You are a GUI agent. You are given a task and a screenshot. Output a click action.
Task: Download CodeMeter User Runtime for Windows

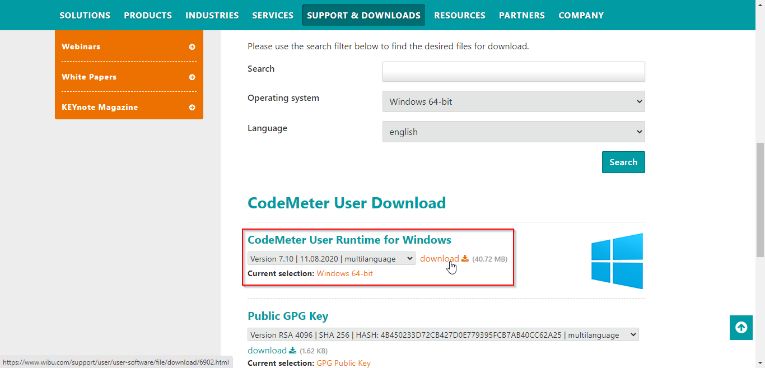[x=439, y=259]
